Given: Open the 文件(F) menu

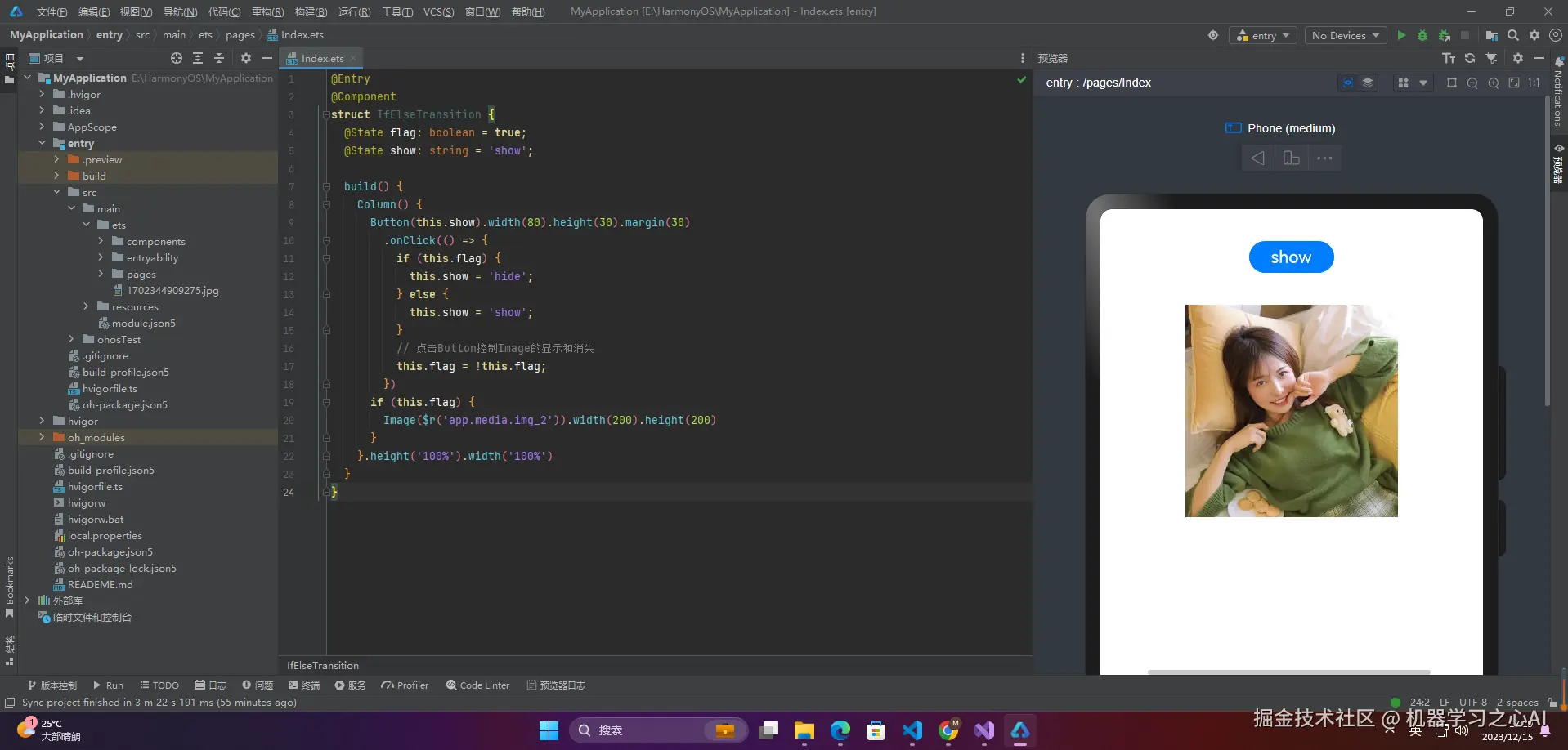Looking at the screenshot, I should tap(52, 11).
